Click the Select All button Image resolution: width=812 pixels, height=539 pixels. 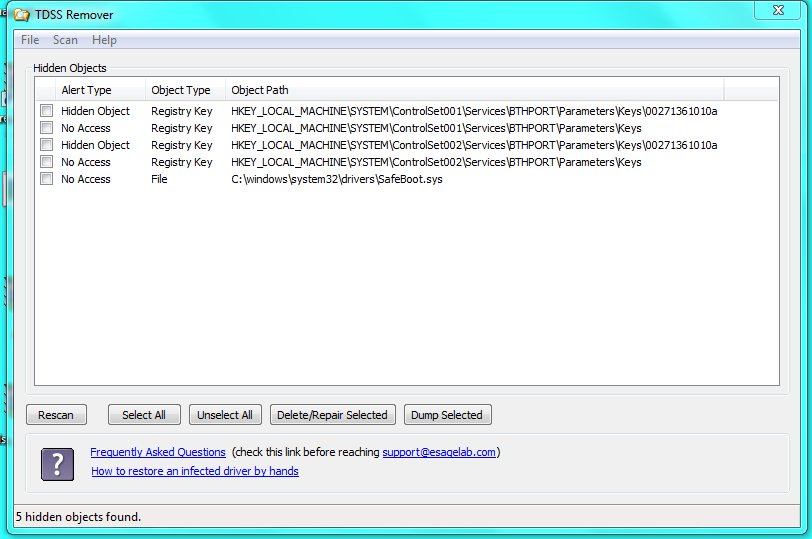[144, 415]
